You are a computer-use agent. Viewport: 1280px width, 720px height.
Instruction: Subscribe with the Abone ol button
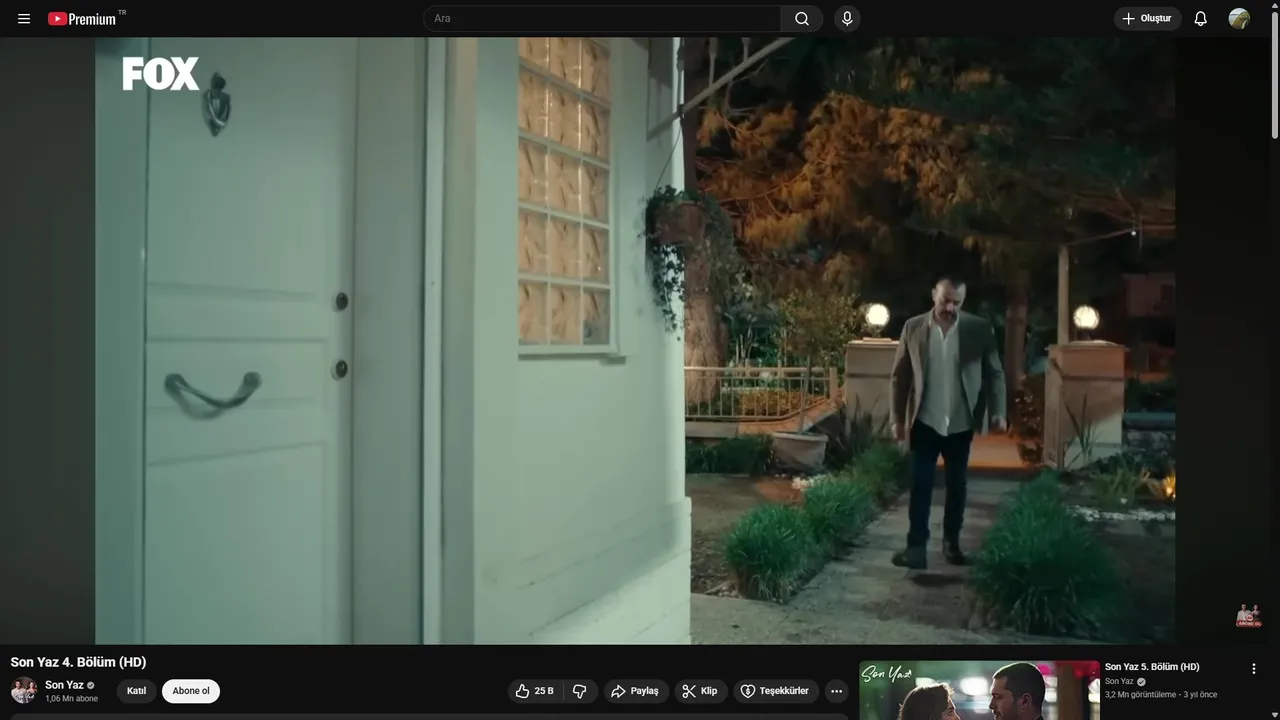click(x=191, y=691)
